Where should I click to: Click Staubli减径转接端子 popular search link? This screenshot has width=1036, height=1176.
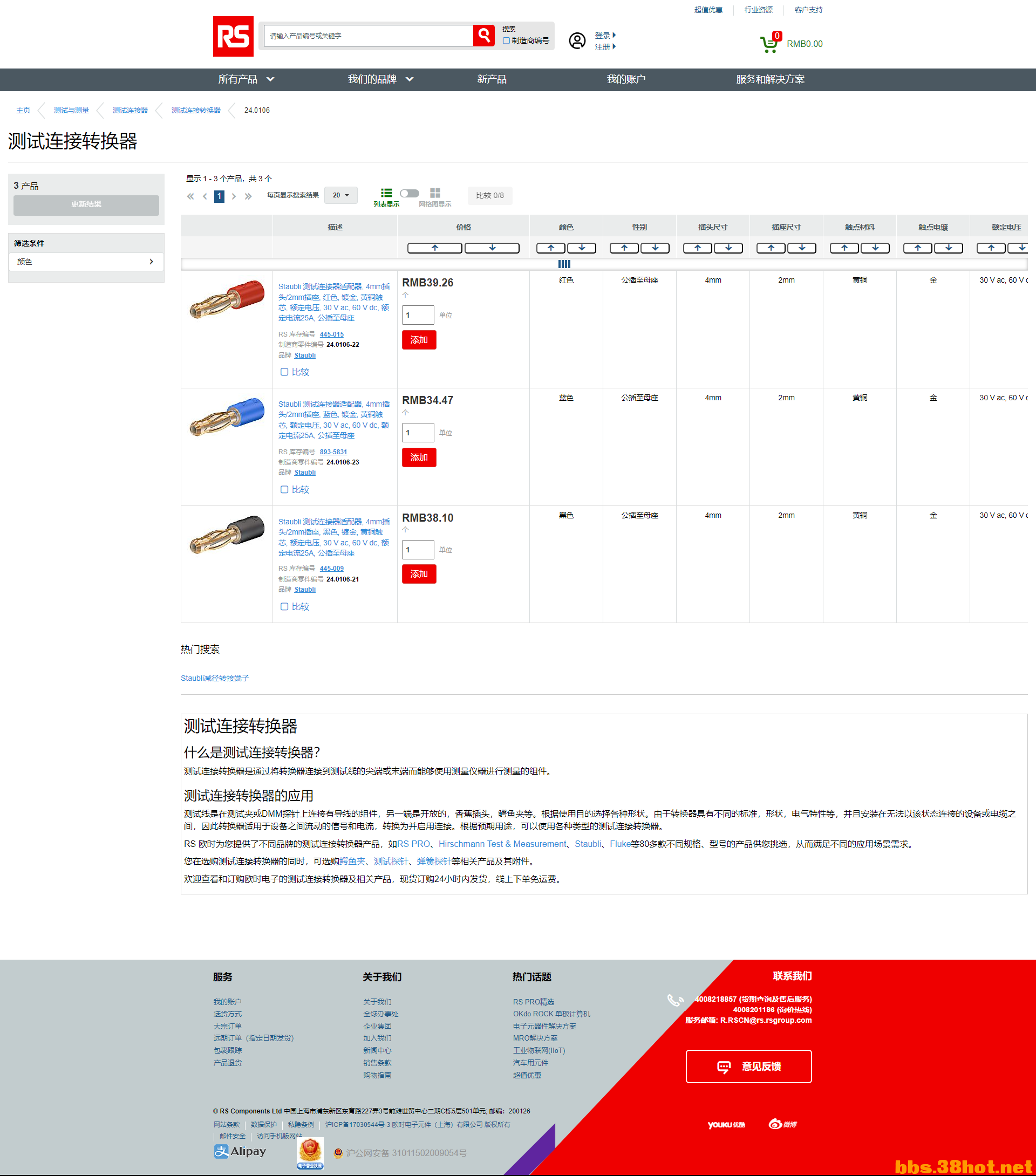point(215,678)
